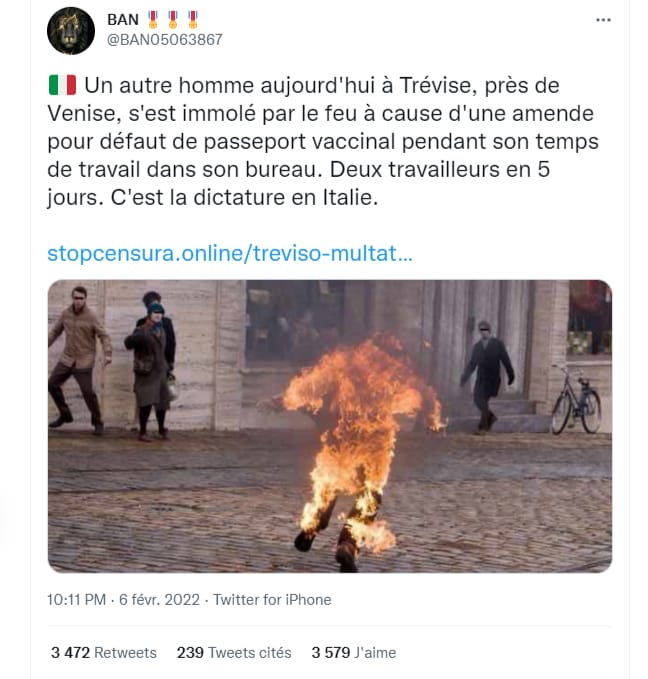Open the stopcensura.online link
This screenshot has height=679, width=648.
coord(229,253)
